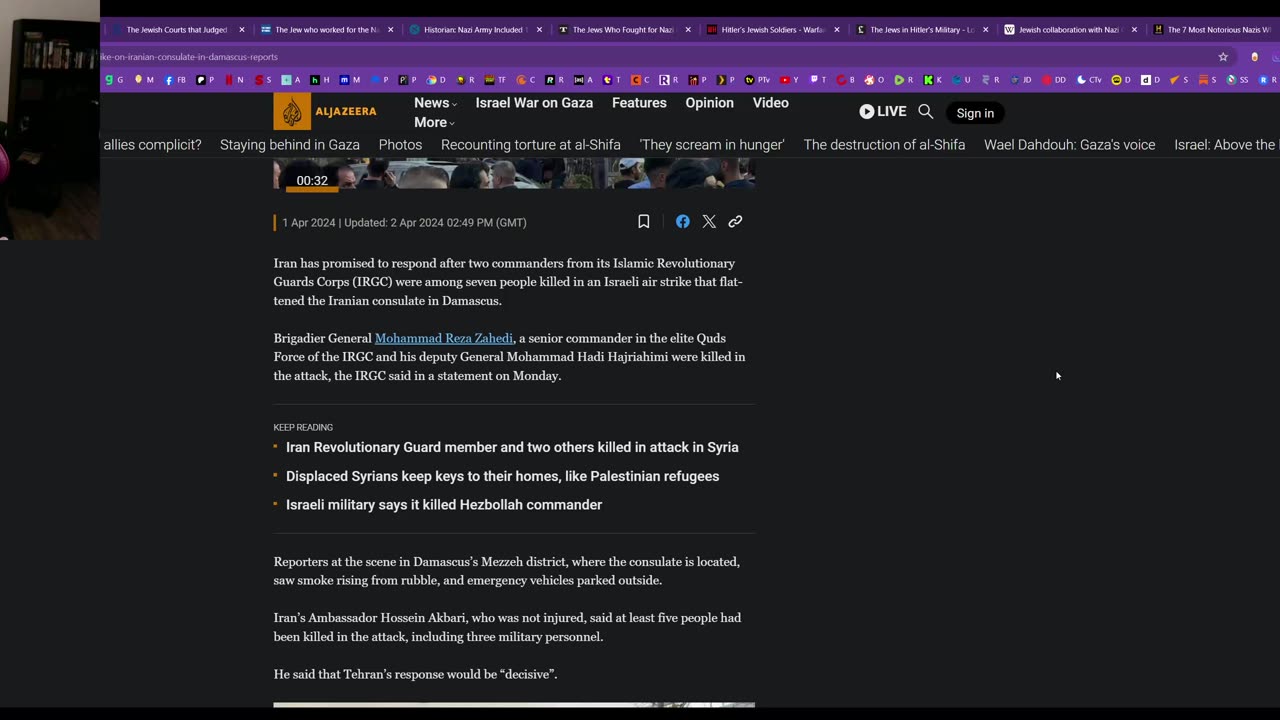The width and height of the screenshot is (1280, 720).
Task: Open the 'TF' bookmark
Action: coord(494,80)
